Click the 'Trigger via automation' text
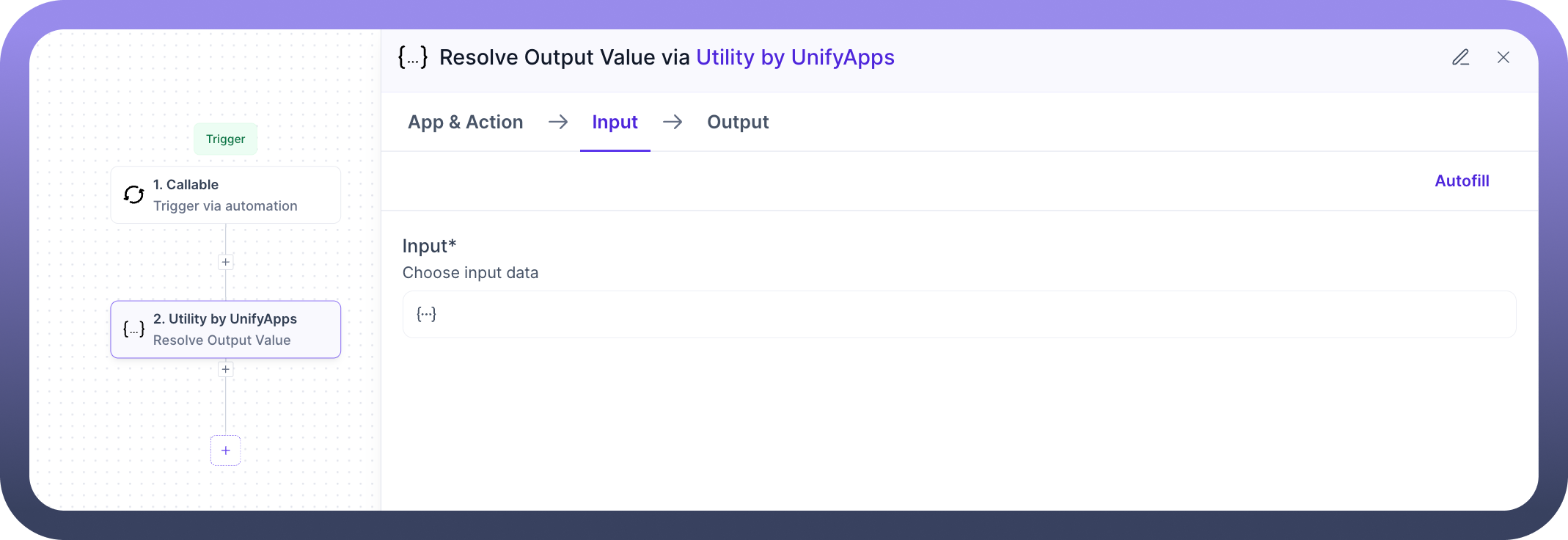Viewport: 1568px width, 540px height. click(x=225, y=206)
